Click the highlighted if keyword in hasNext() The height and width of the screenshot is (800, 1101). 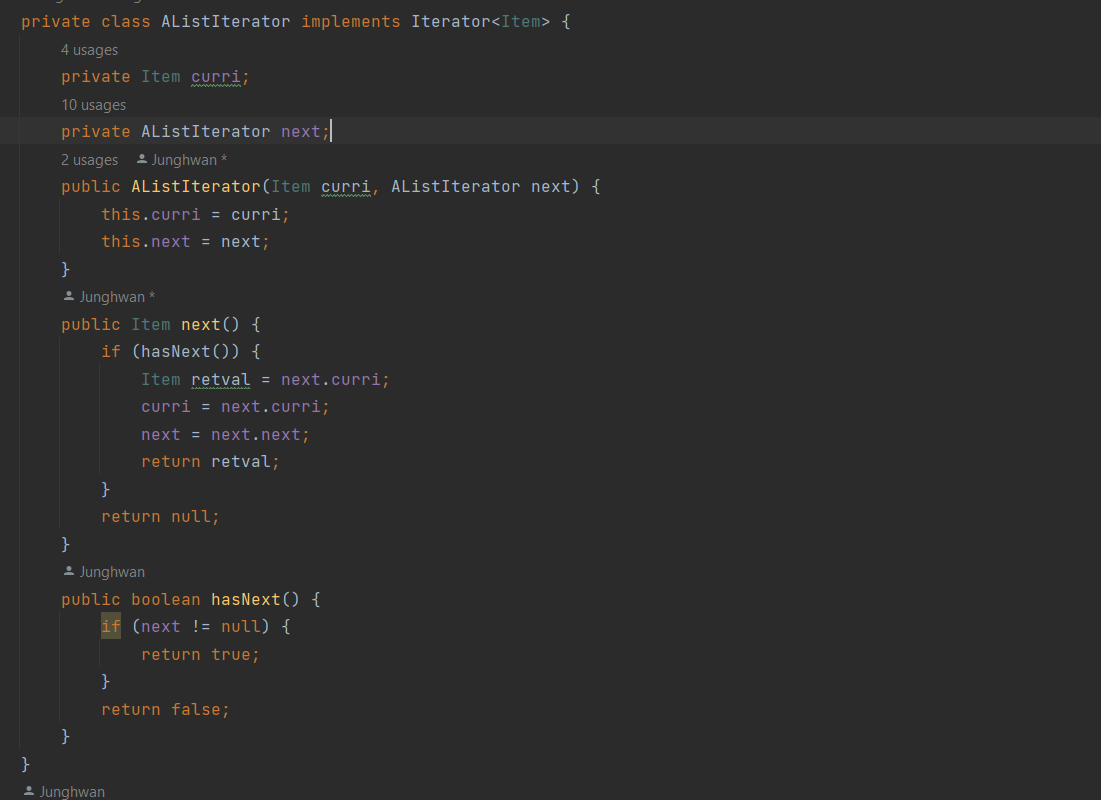coord(110,627)
